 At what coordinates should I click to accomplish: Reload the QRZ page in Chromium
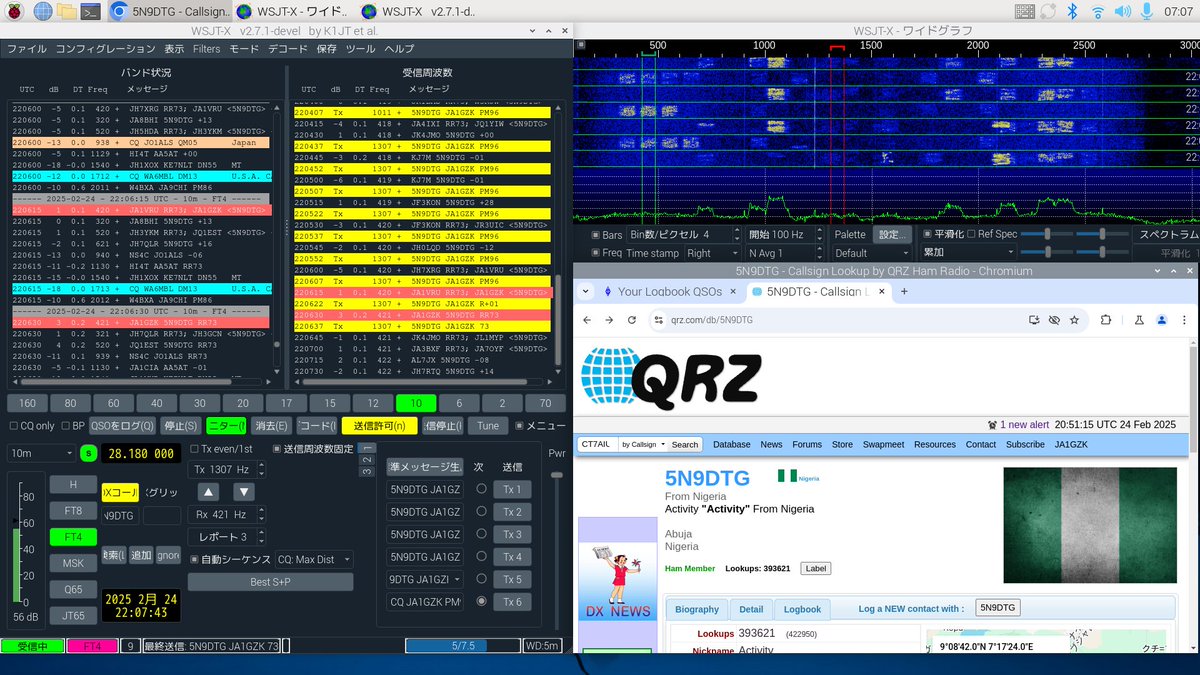pyautogui.click(x=632, y=320)
